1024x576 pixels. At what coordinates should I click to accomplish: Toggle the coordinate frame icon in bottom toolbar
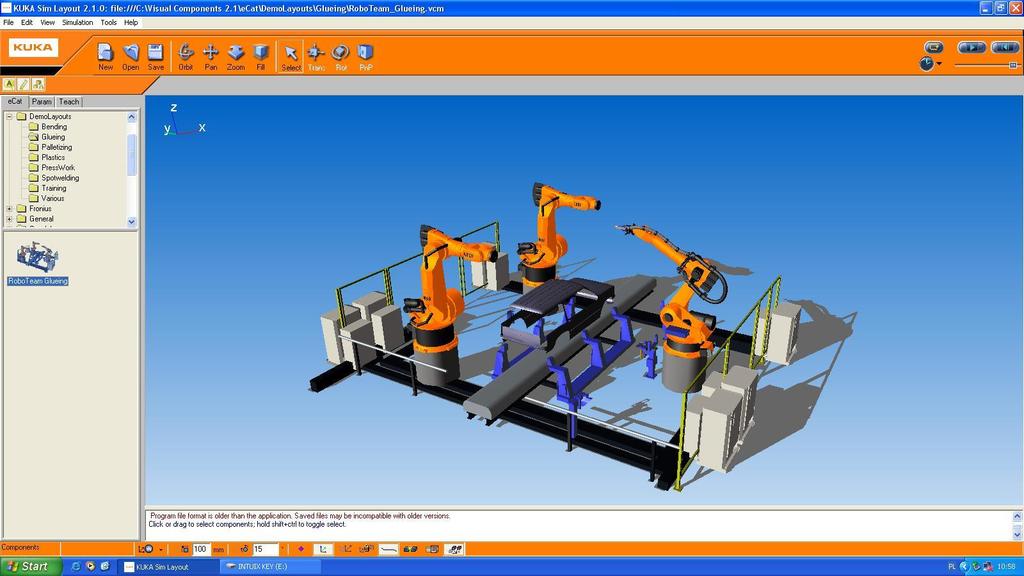[x=323, y=549]
